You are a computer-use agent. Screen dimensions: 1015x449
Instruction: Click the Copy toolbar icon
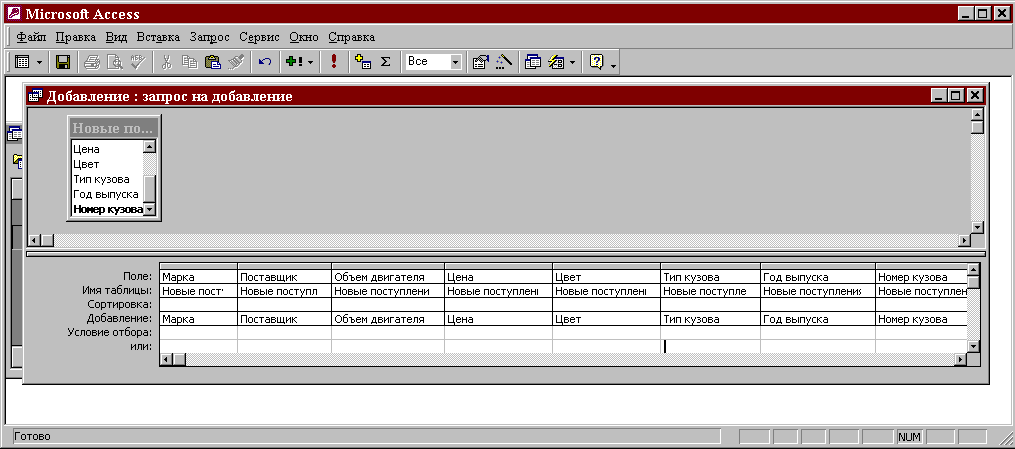[x=189, y=62]
